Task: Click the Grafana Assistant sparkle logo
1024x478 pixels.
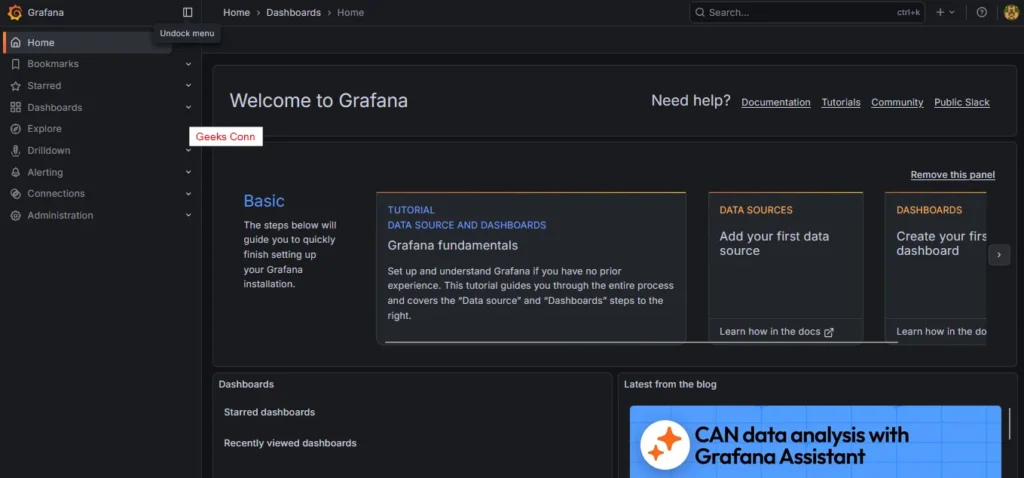Action: tap(665, 445)
